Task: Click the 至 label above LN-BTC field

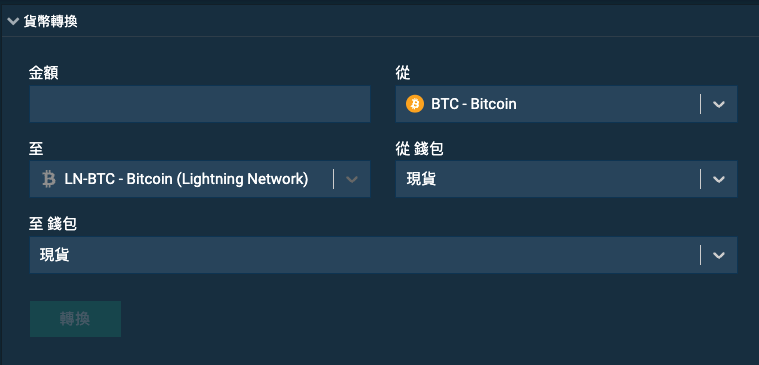Action: (x=36, y=149)
